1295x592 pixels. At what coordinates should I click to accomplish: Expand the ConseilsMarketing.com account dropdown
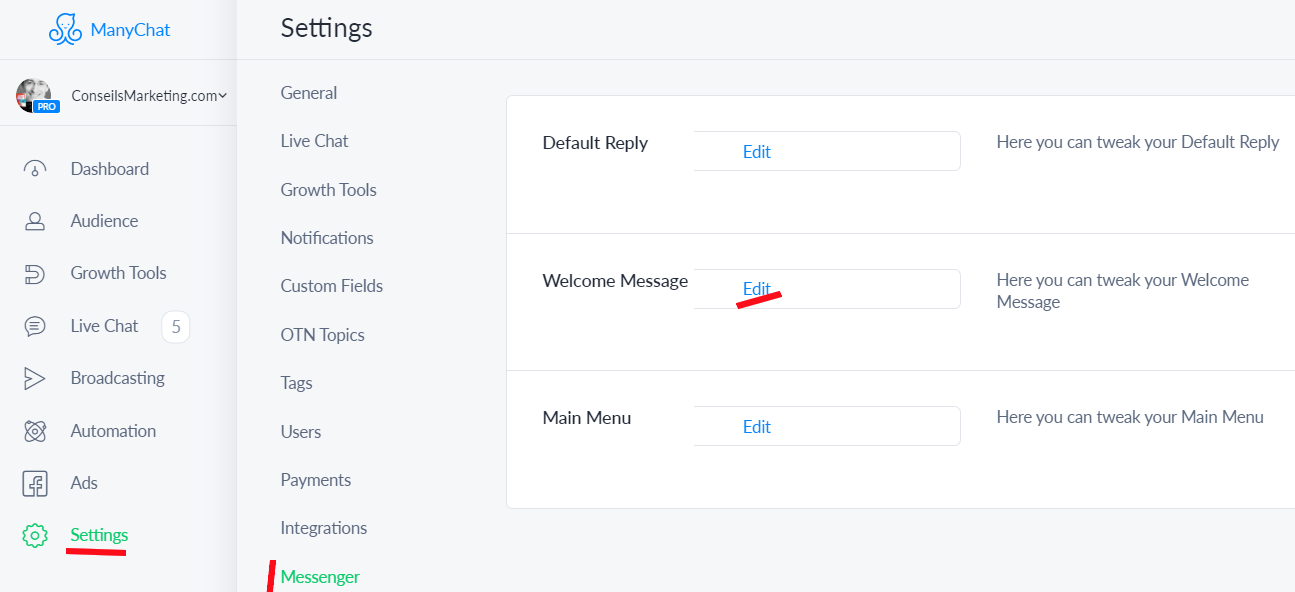tap(149, 96)
